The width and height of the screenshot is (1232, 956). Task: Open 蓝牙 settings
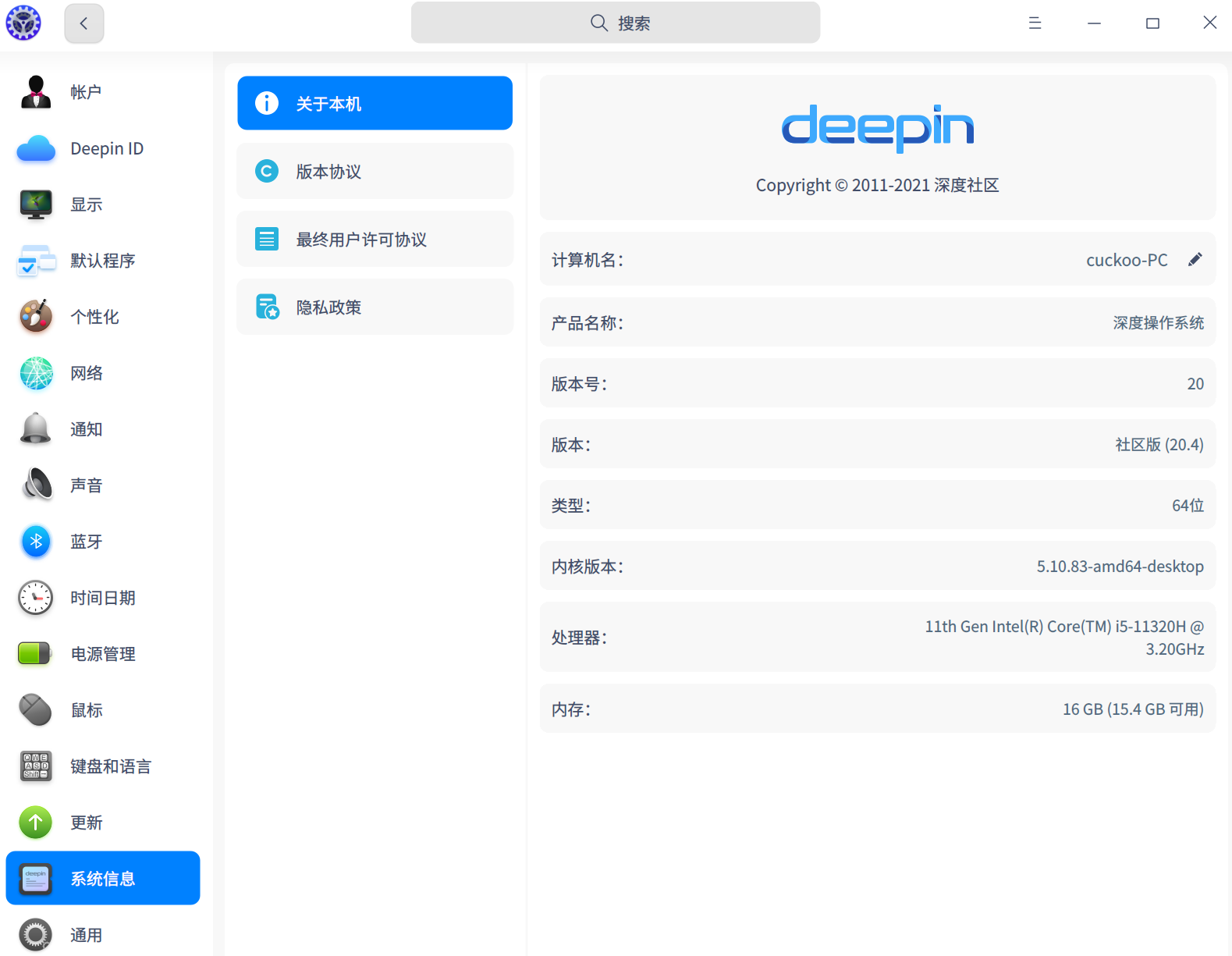[103, 542]
